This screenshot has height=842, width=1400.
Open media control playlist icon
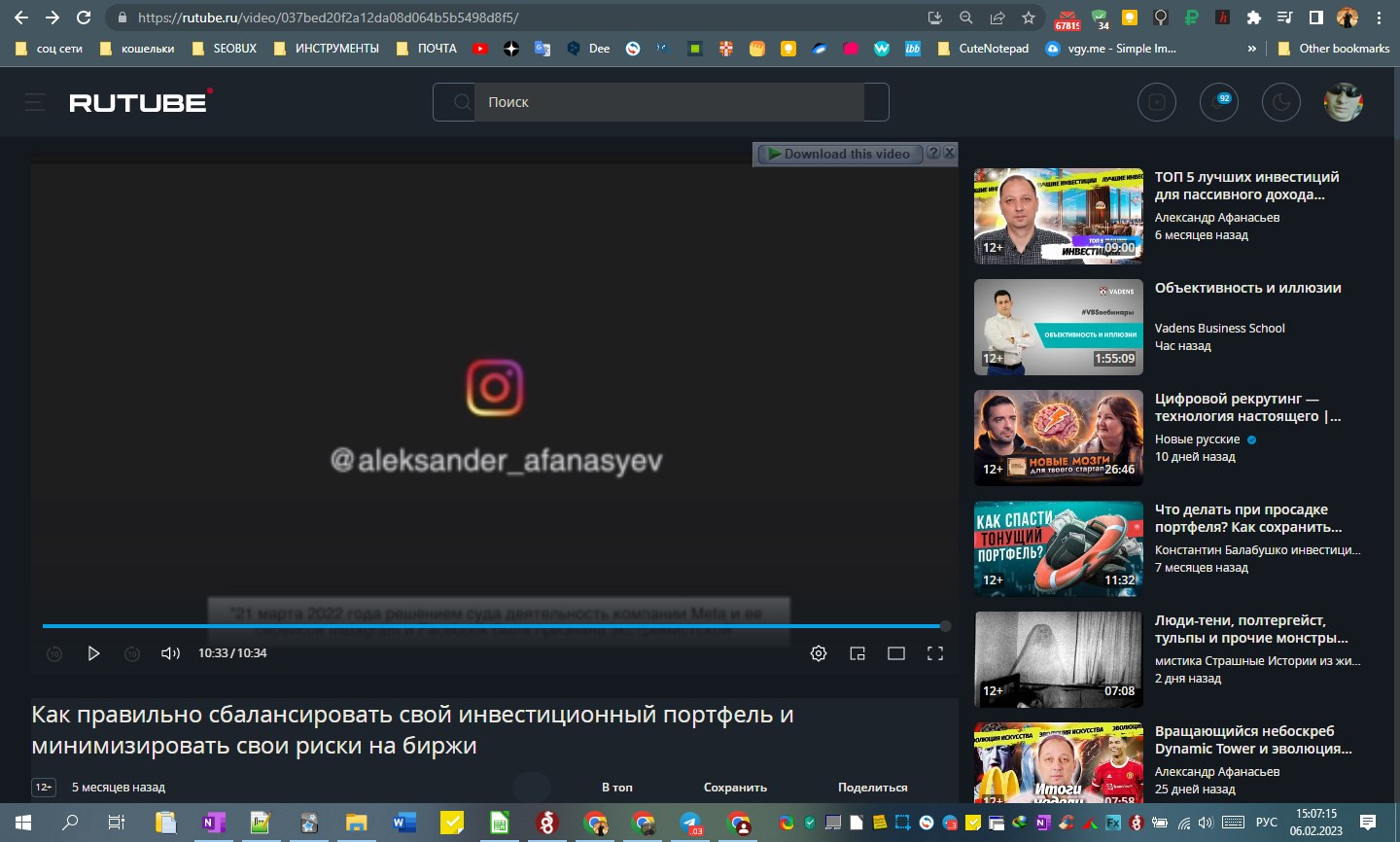(1284, 18)
